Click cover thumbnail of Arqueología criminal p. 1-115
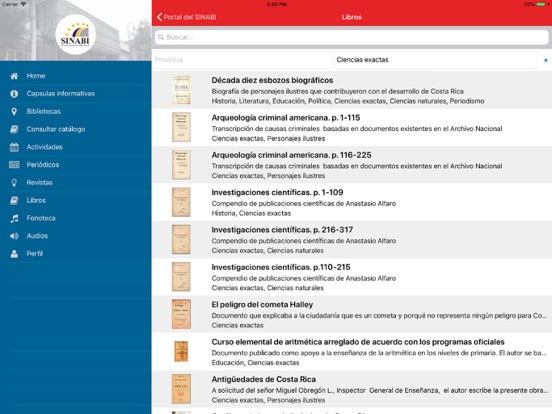552x414 pixels. pos(181,127)
